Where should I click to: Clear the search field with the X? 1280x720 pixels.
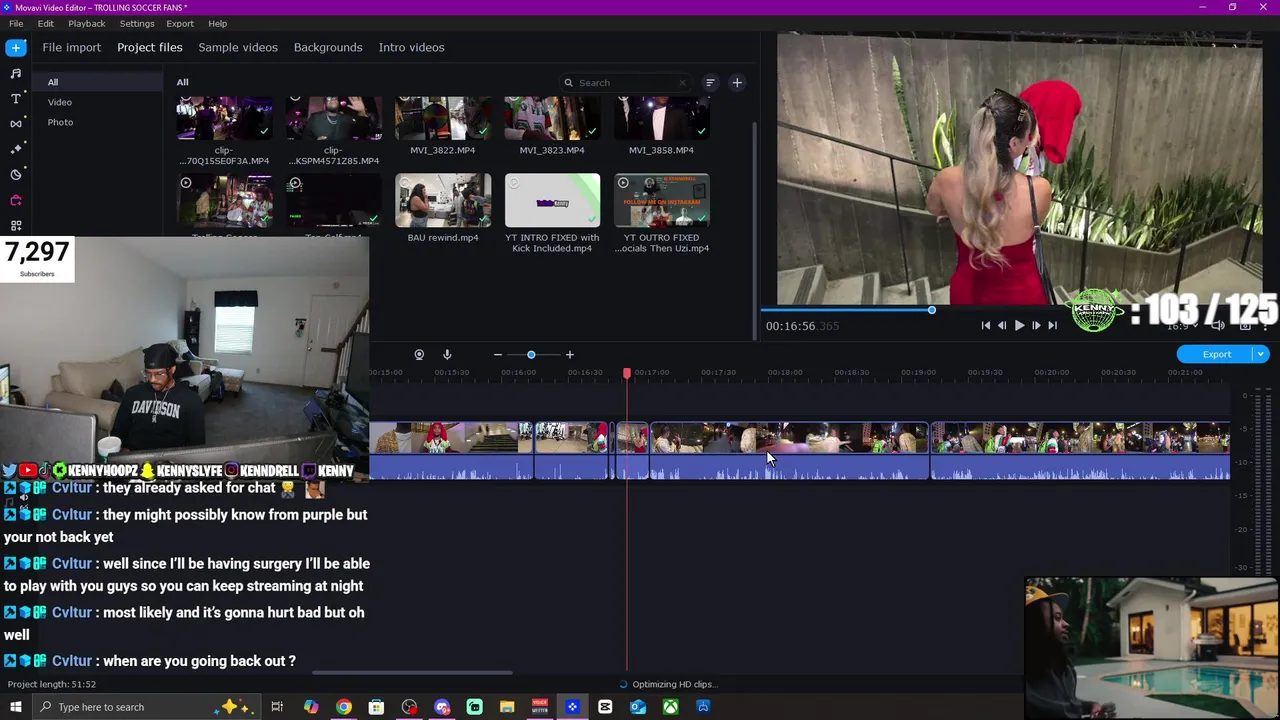[x=683, y=83]
